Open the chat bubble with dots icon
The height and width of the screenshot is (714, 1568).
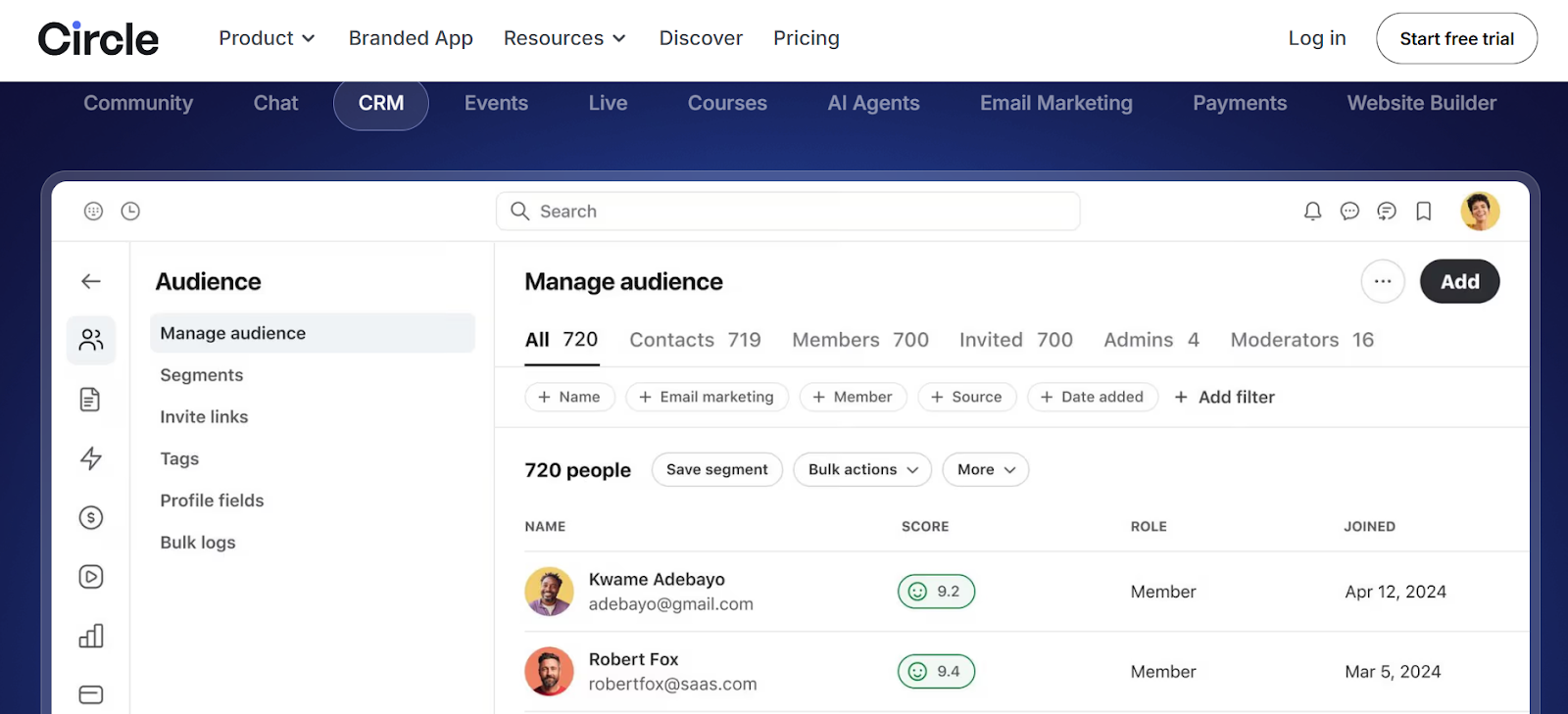coord(1349,211)
